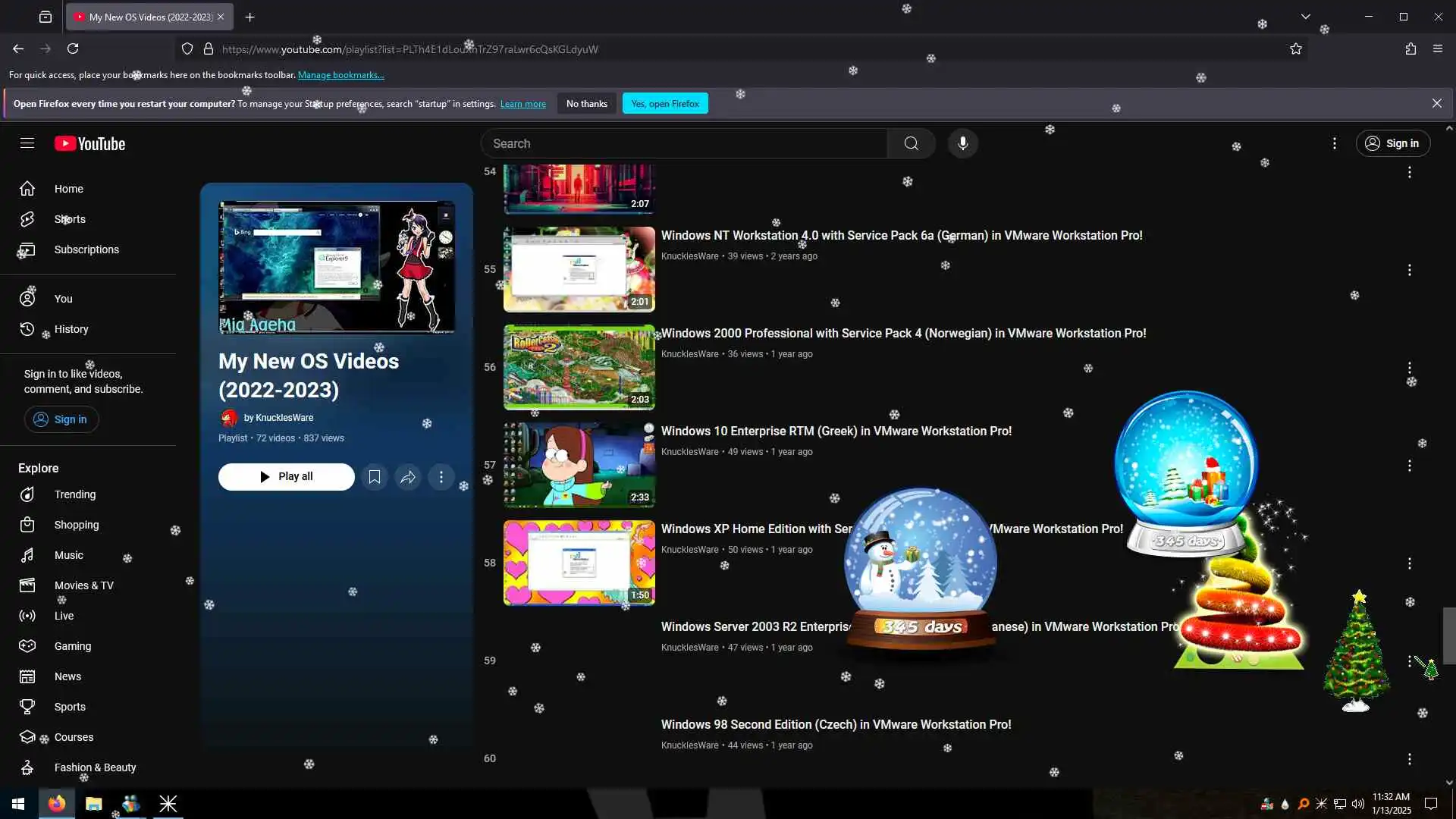The height and width of the screenshot is (819, 1456).
Task: Open playlist three-dot more actions menu
Action: (441, 477)
